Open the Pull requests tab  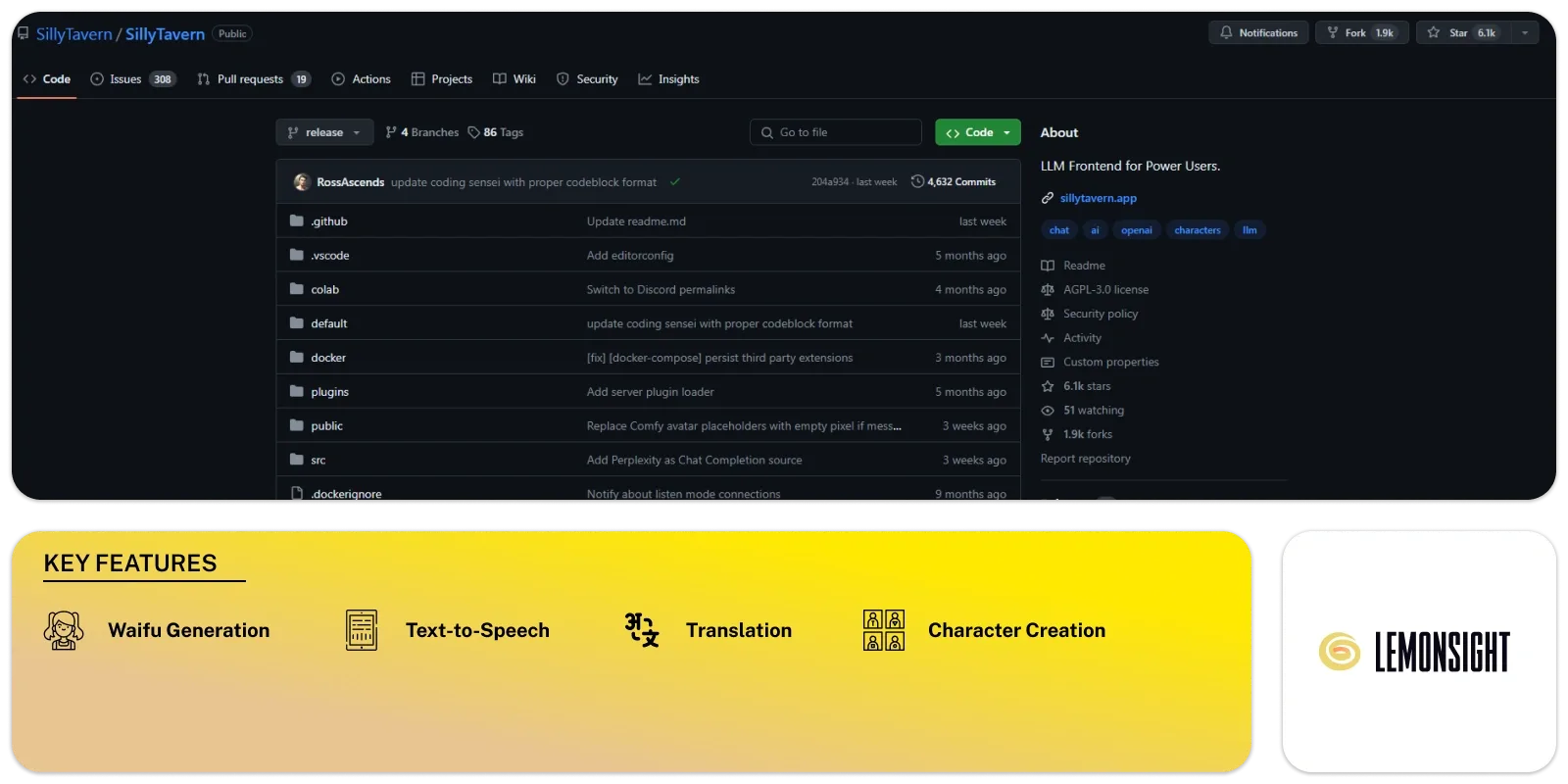254,79
